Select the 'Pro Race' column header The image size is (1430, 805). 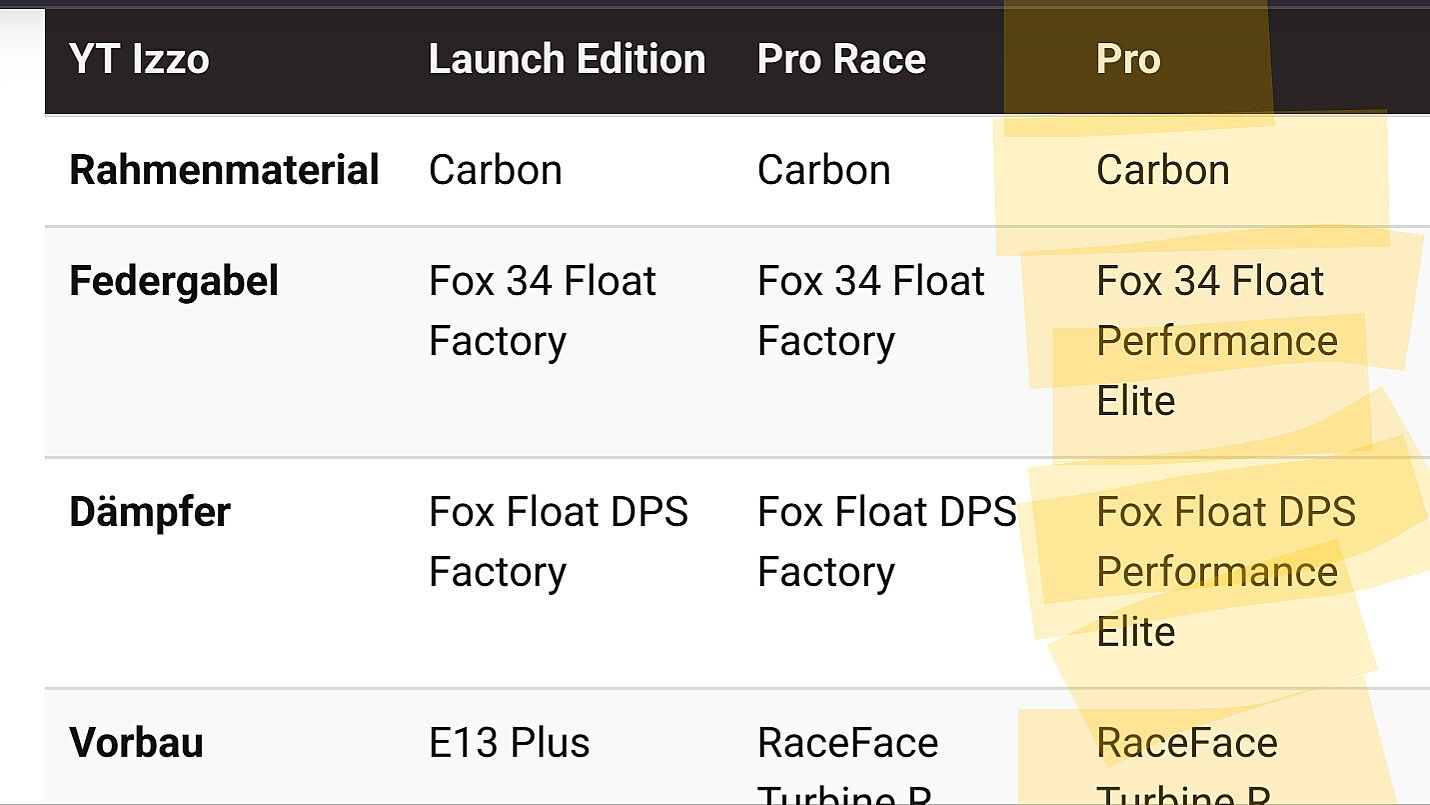(841, 59)
